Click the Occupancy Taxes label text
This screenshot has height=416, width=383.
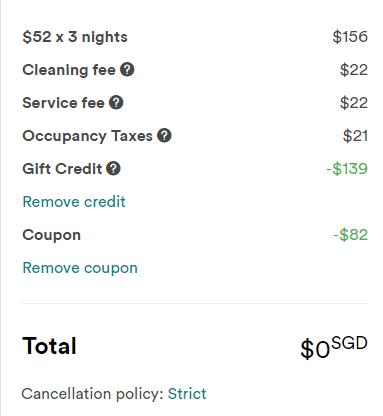pyautogui.click(x=87, y=136)
